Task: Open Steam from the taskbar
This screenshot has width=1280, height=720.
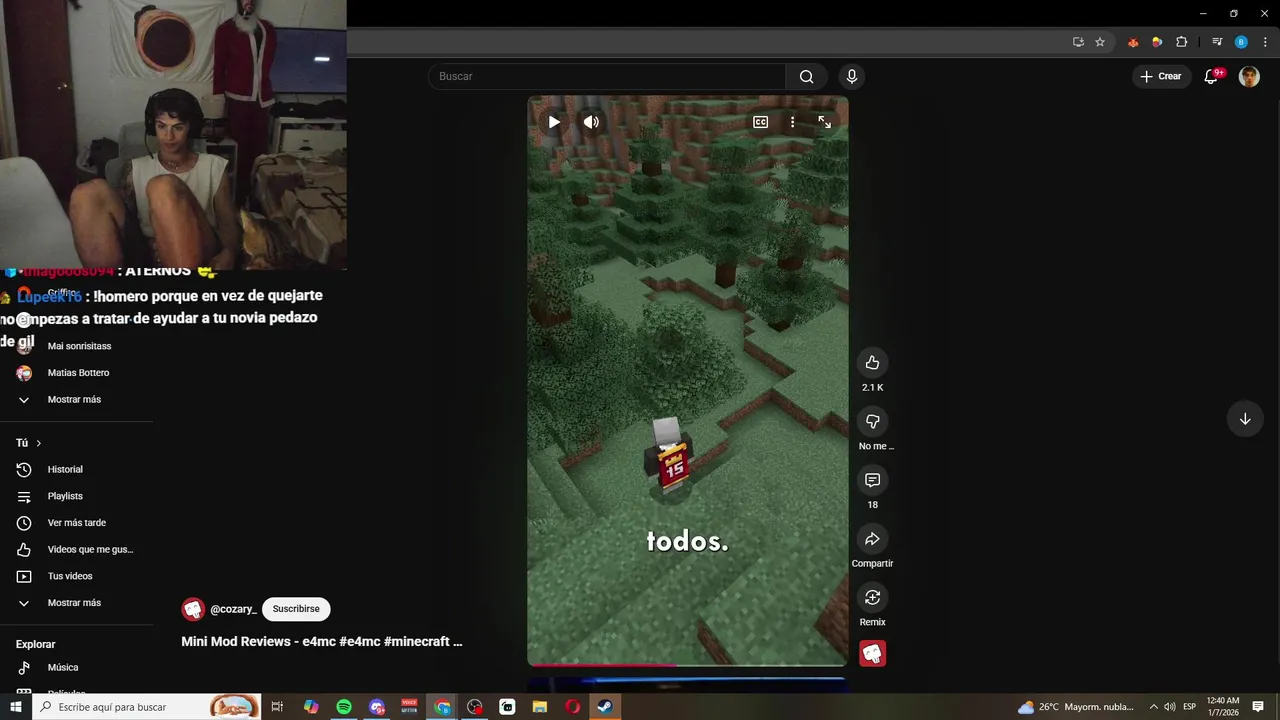Action: click(605, 707)
